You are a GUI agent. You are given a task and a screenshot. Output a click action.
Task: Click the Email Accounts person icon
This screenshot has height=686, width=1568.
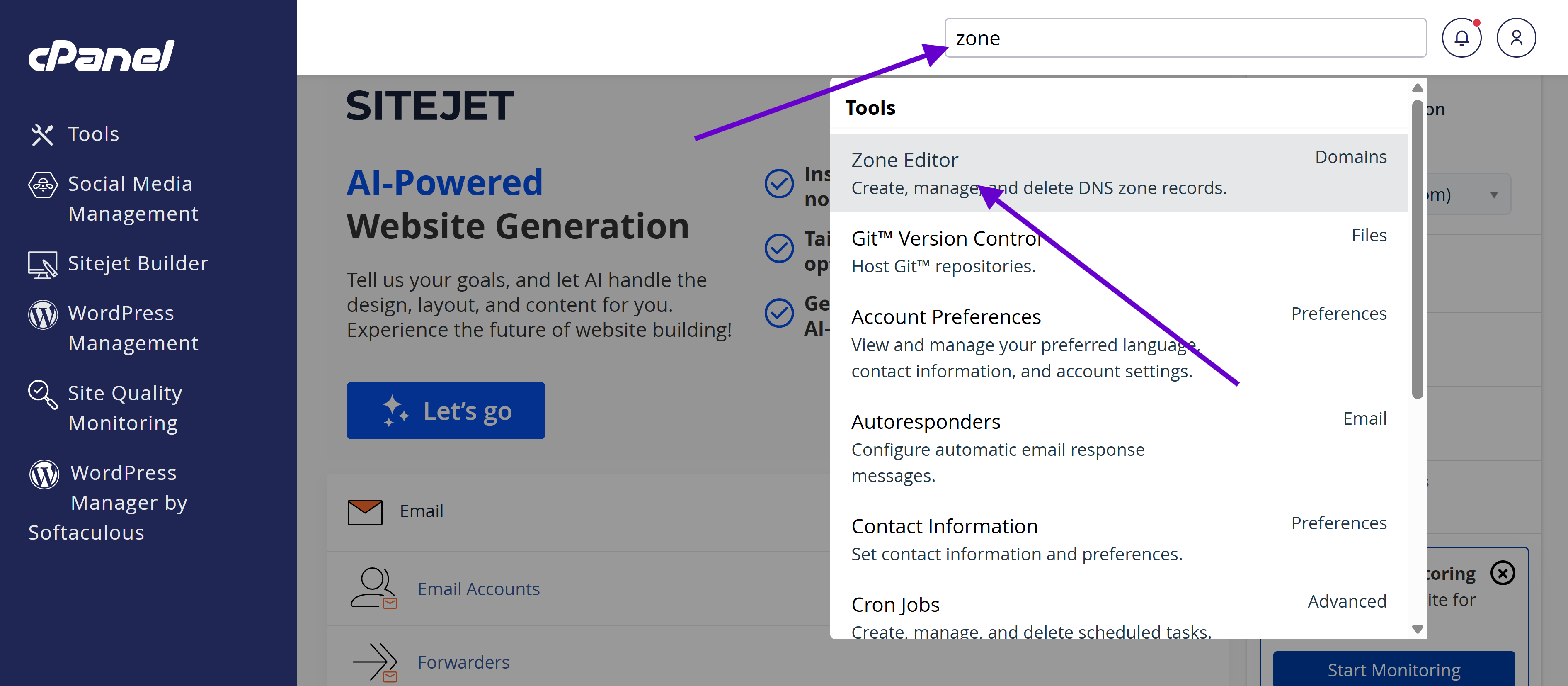point(373,589)
